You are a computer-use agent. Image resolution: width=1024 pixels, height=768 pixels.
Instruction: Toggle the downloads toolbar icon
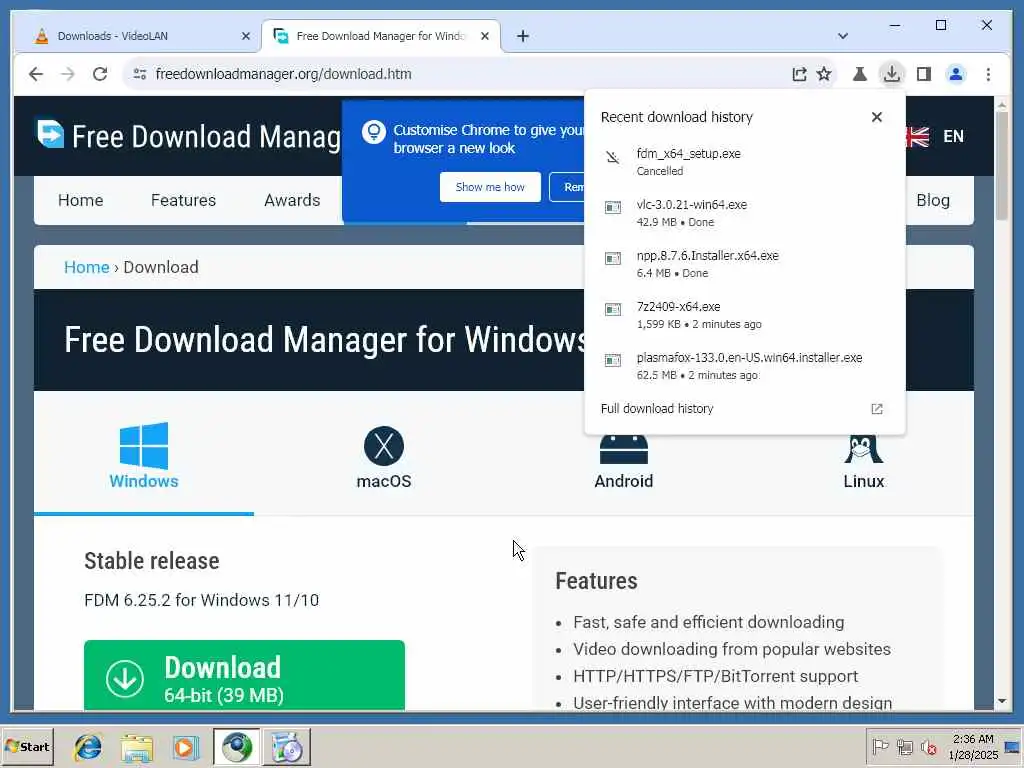[891, 74]
